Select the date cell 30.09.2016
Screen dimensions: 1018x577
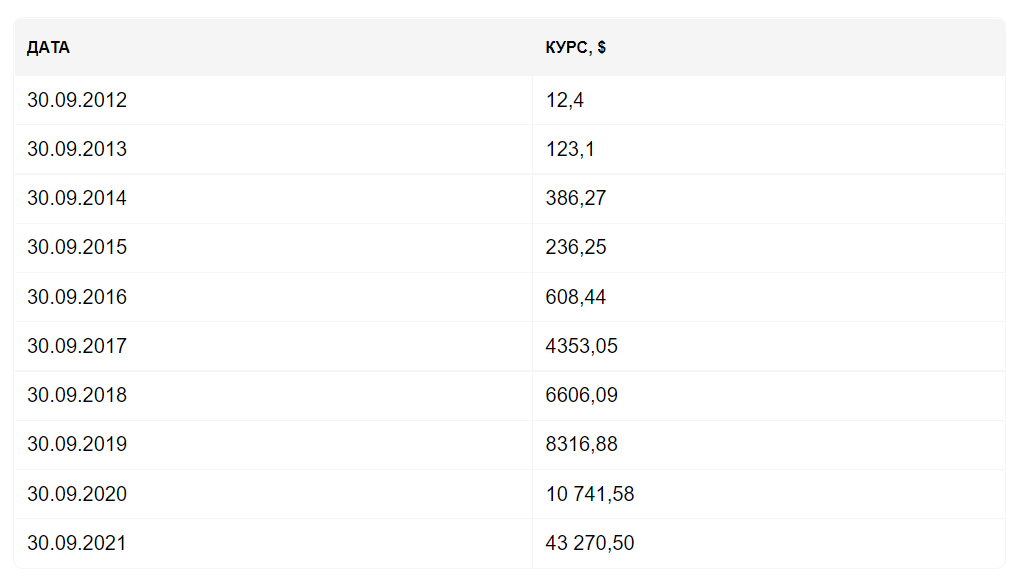pos(77,297)
